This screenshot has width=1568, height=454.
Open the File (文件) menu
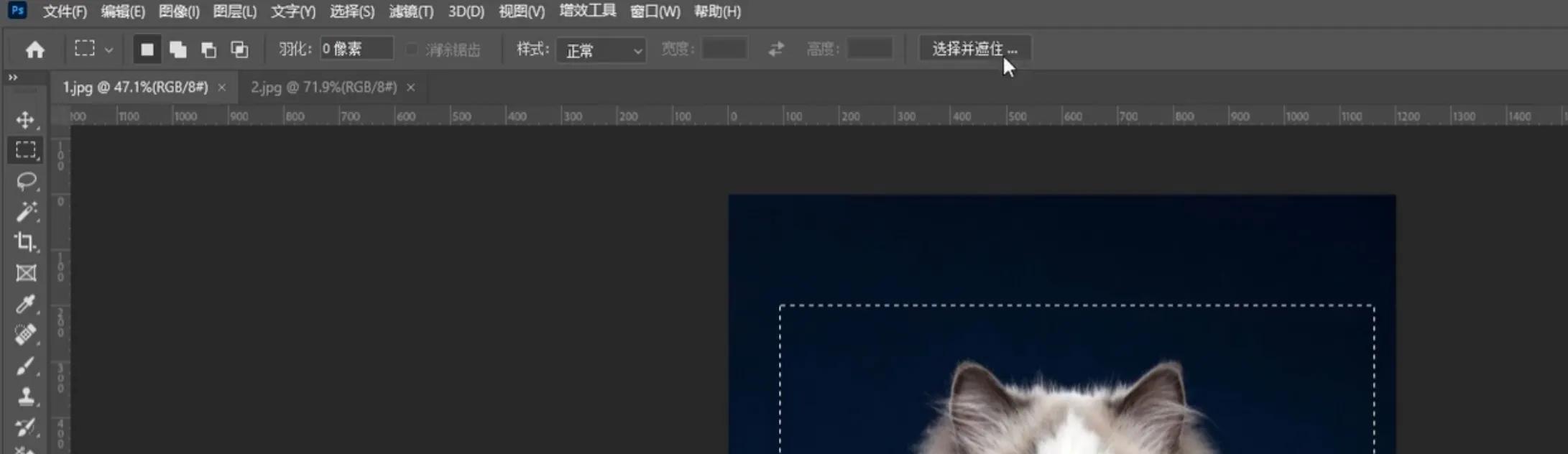point(65,11)
